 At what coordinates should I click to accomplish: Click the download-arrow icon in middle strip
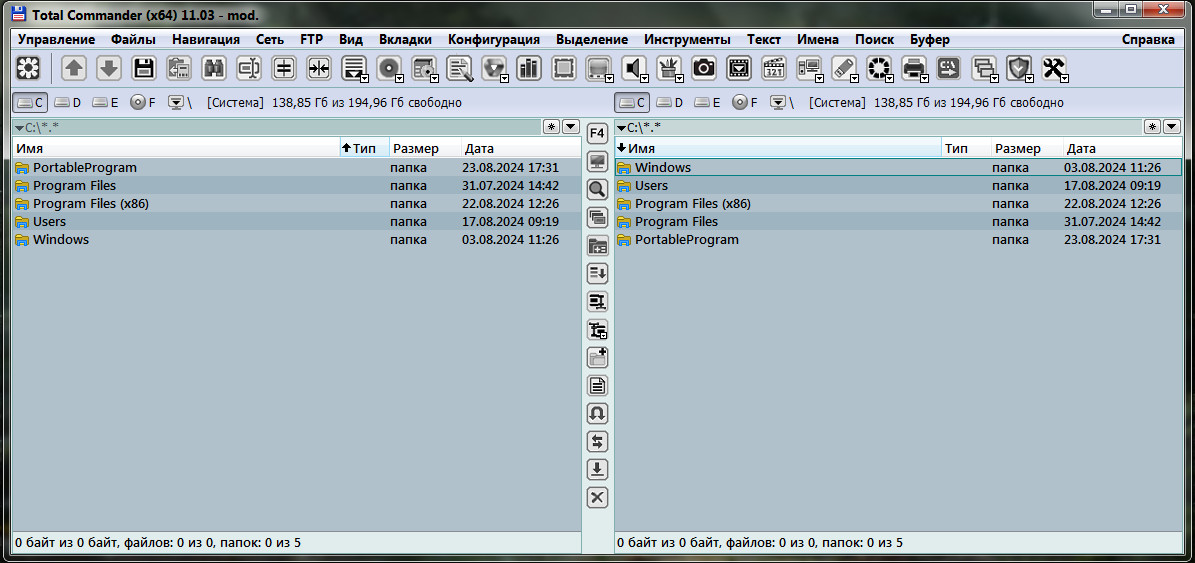(598, 469)
